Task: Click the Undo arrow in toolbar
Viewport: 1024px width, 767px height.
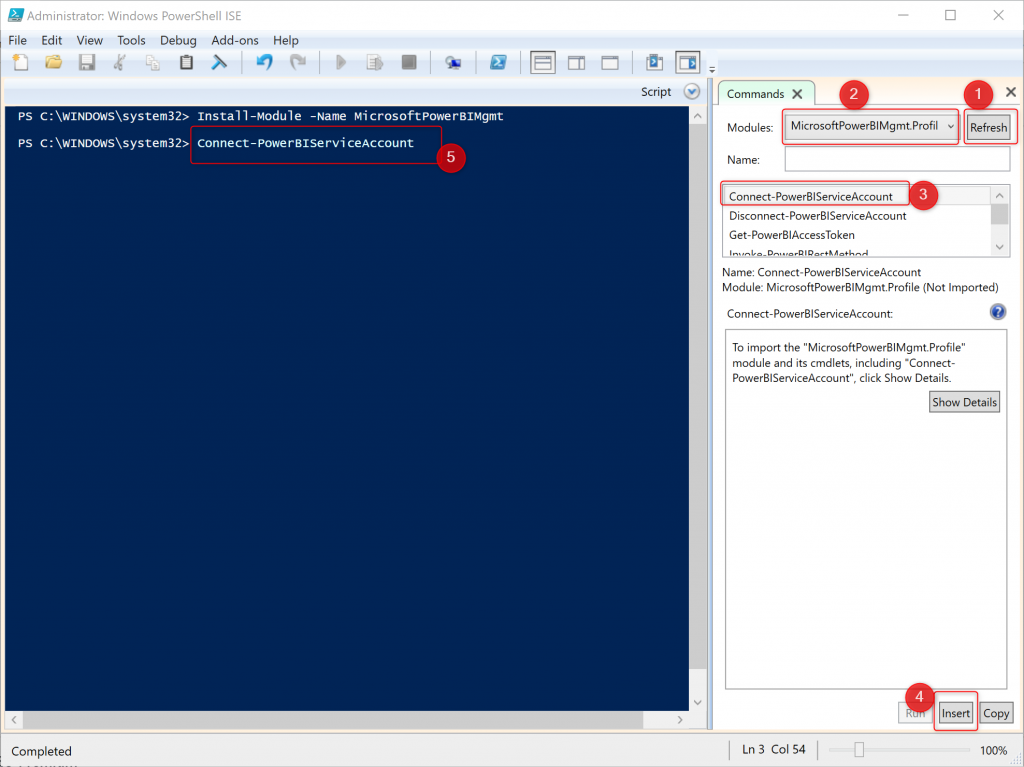Action: tap(264, 62)
